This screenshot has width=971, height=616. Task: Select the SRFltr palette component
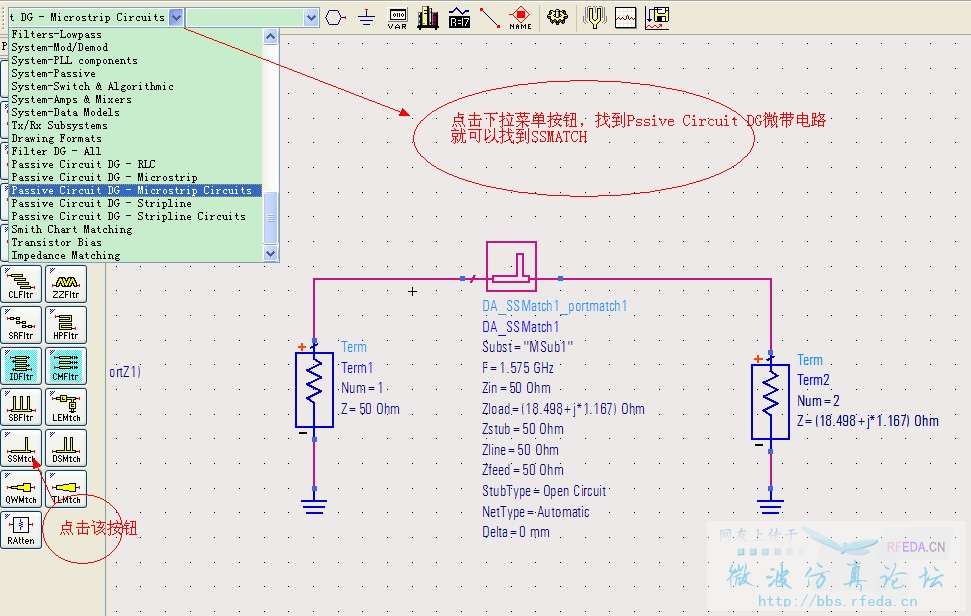coord(21,324)
